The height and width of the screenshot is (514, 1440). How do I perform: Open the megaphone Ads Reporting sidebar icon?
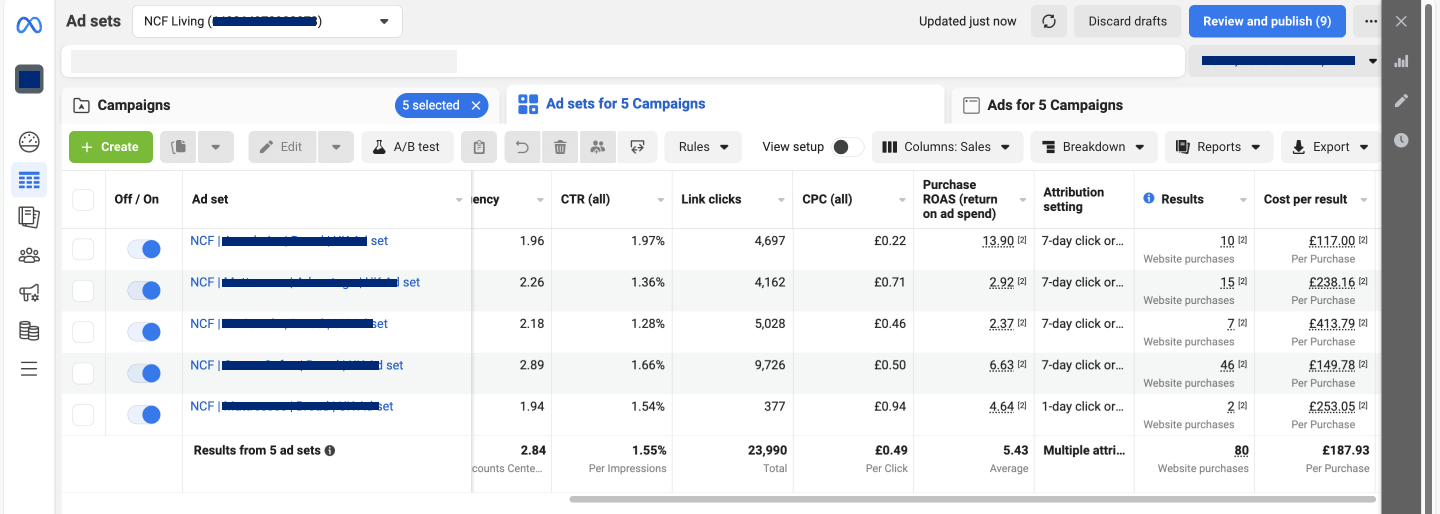(29, 293)
